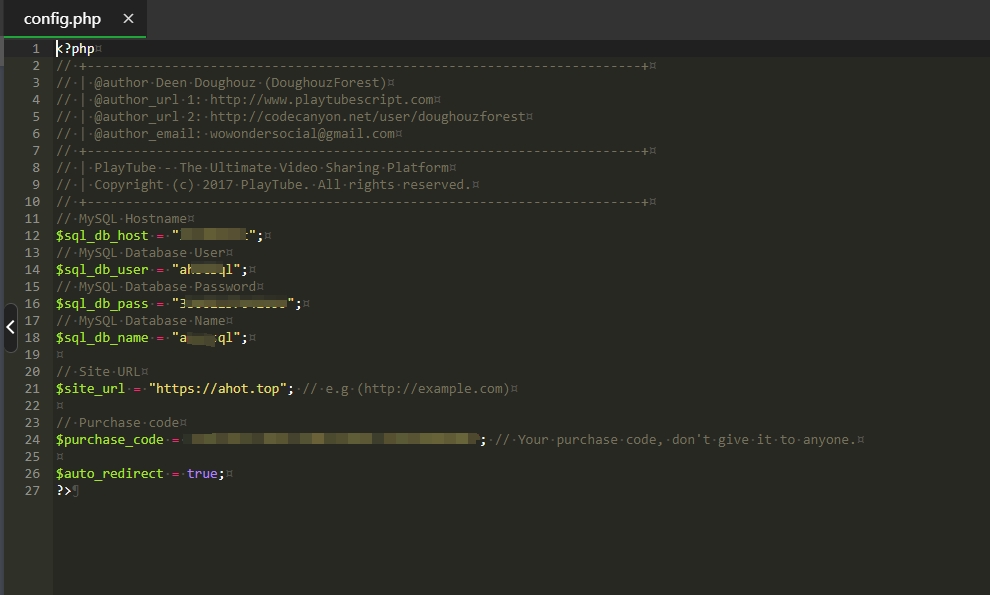Click line number 12 in gutter
This screenshot has height=595, width=990.
(x=32, y=236)
